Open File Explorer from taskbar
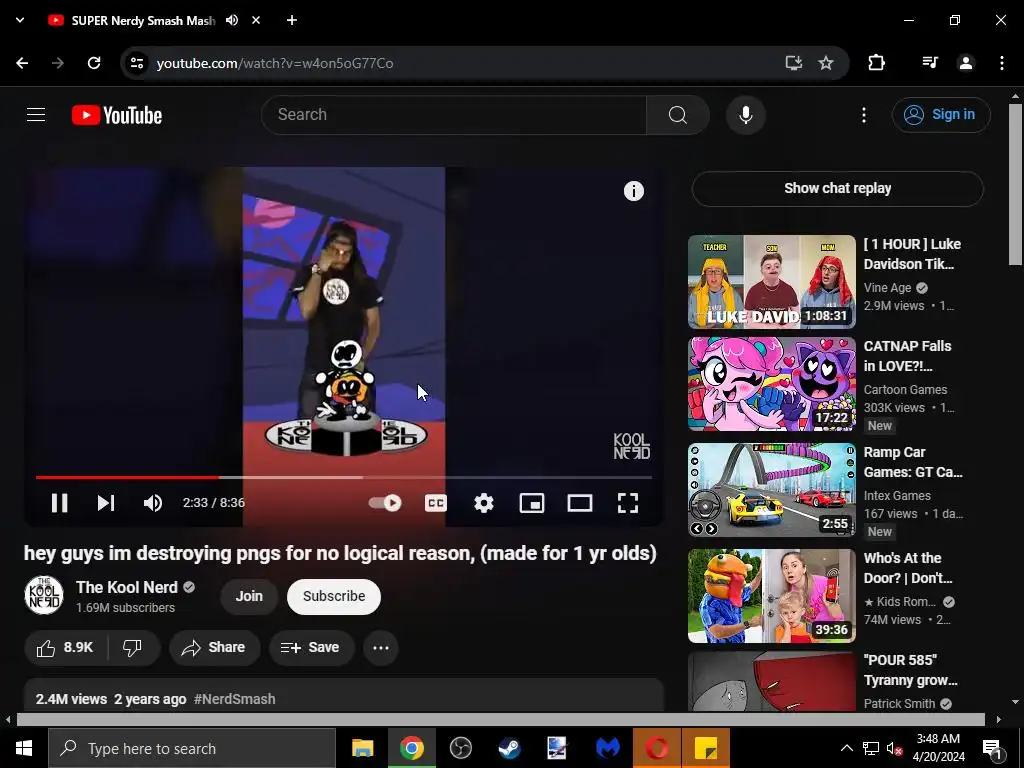This screenshot has height=768, width=1024. pyautogui.click(x=362, y=748)
